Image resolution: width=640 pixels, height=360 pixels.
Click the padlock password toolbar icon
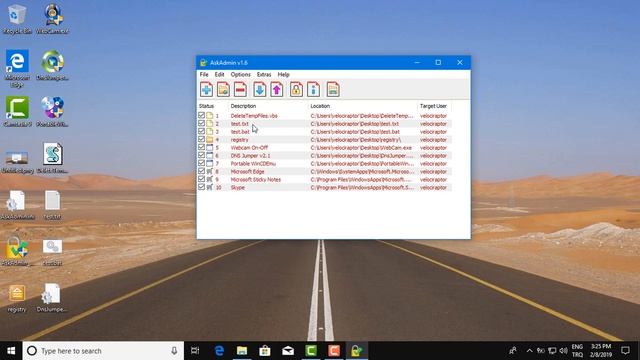pyautogui.click(x=296, y=89)
